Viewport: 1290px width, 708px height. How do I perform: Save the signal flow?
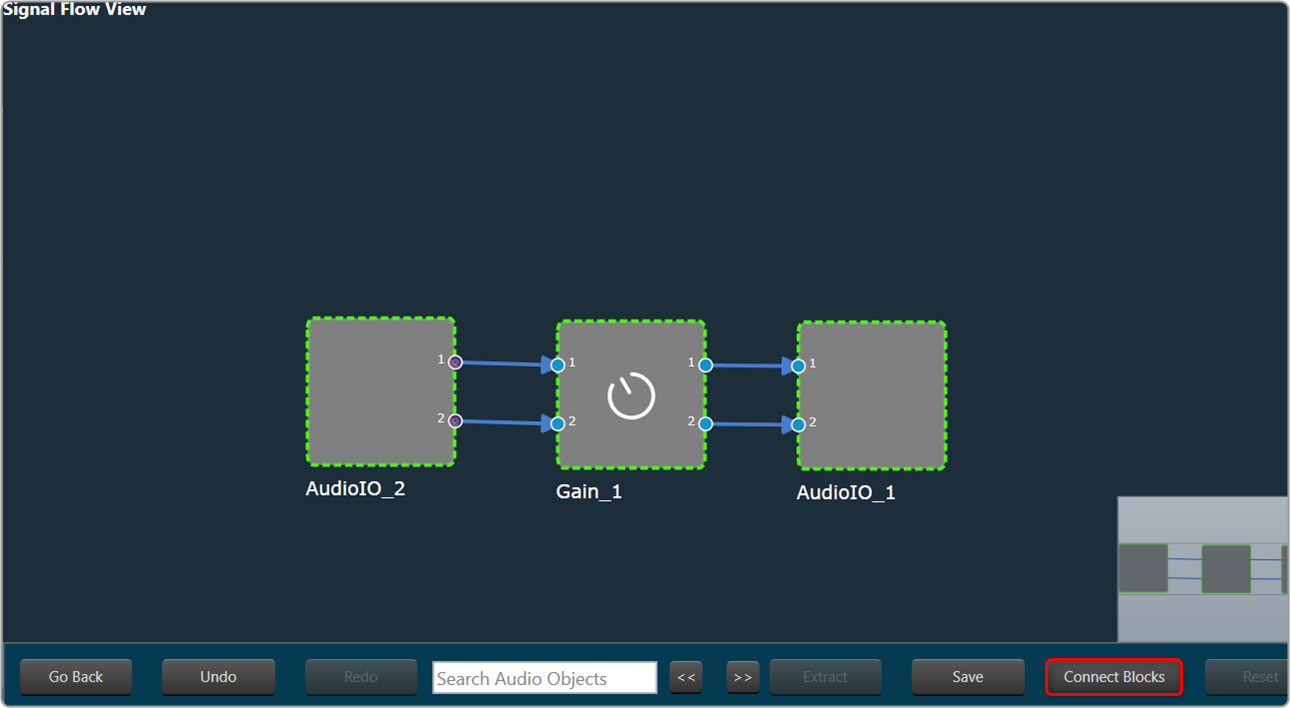(968, 677)
